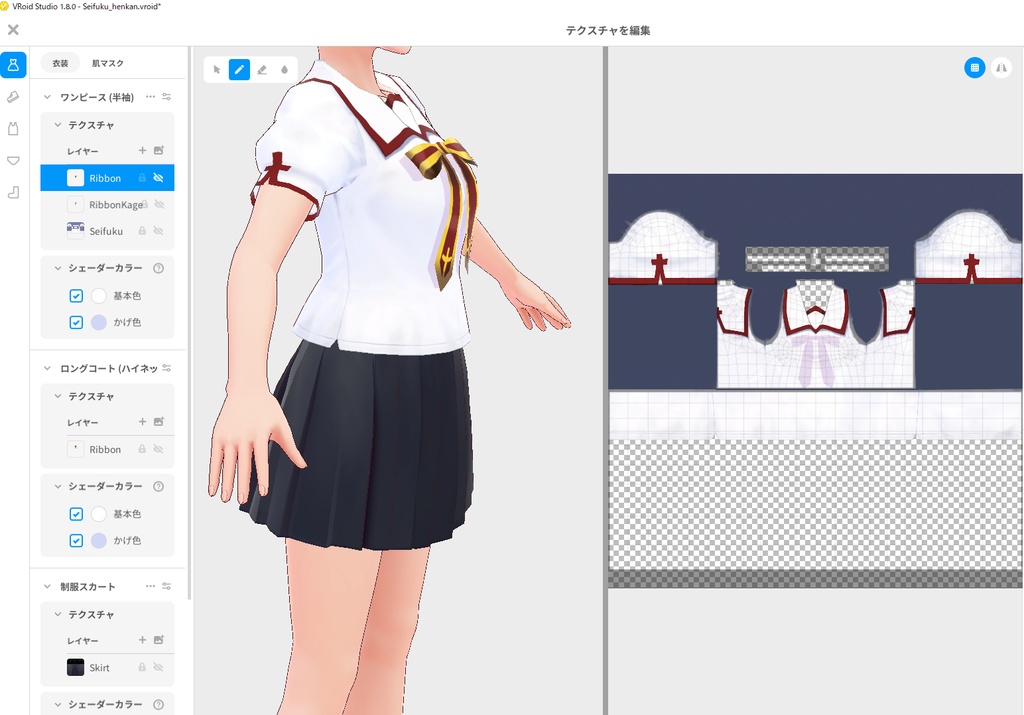Enable mirror symmetry painting
Image resolution: width=1024 pixels, height=715 pixels.
pos(1001,67)
